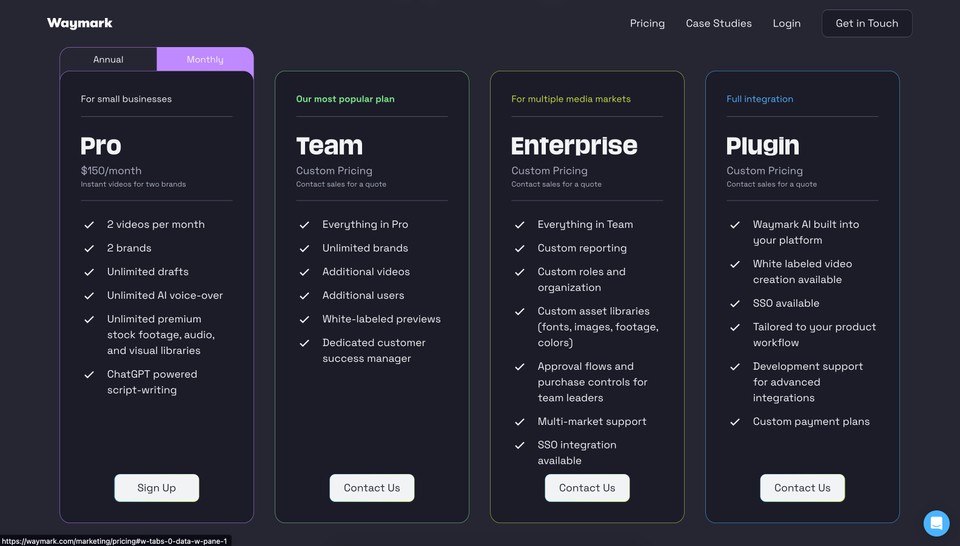Image resolution: width=960 pixels, height=546 pixels.
Task: Open Case Studies in the navigation
Action: point(719,23)
